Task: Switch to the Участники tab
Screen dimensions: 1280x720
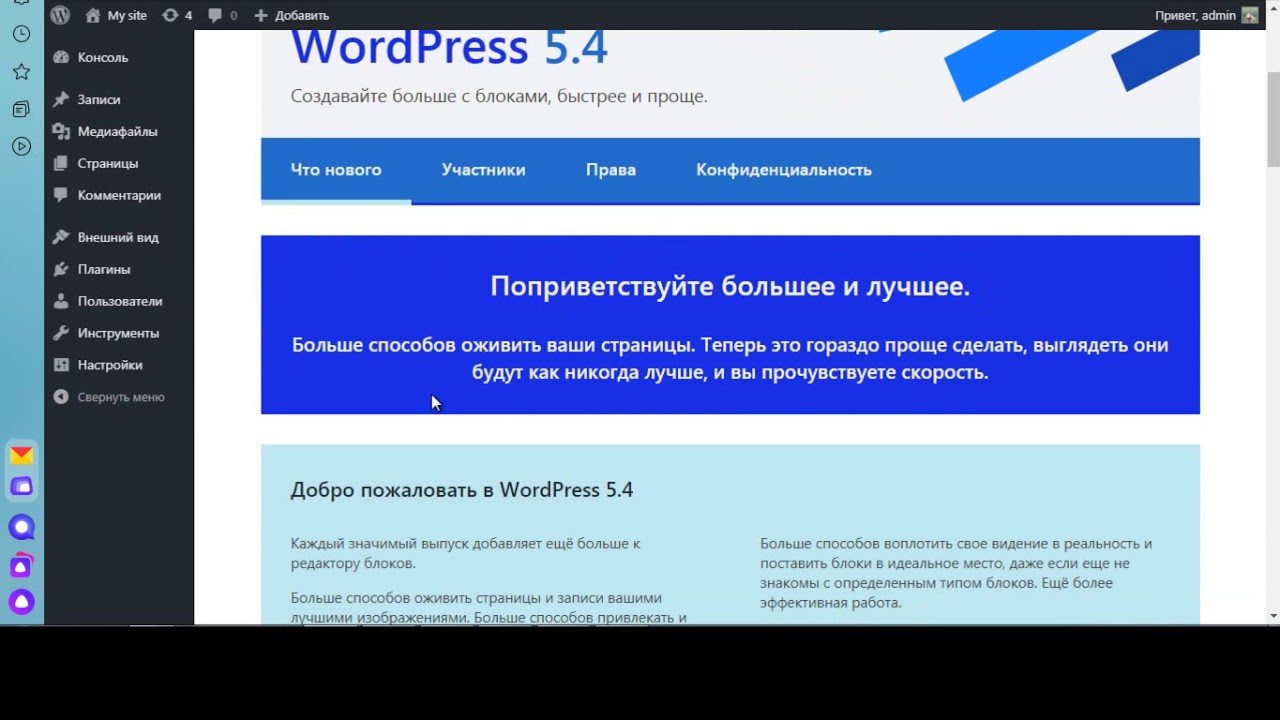Action: [x=484, y=171]
